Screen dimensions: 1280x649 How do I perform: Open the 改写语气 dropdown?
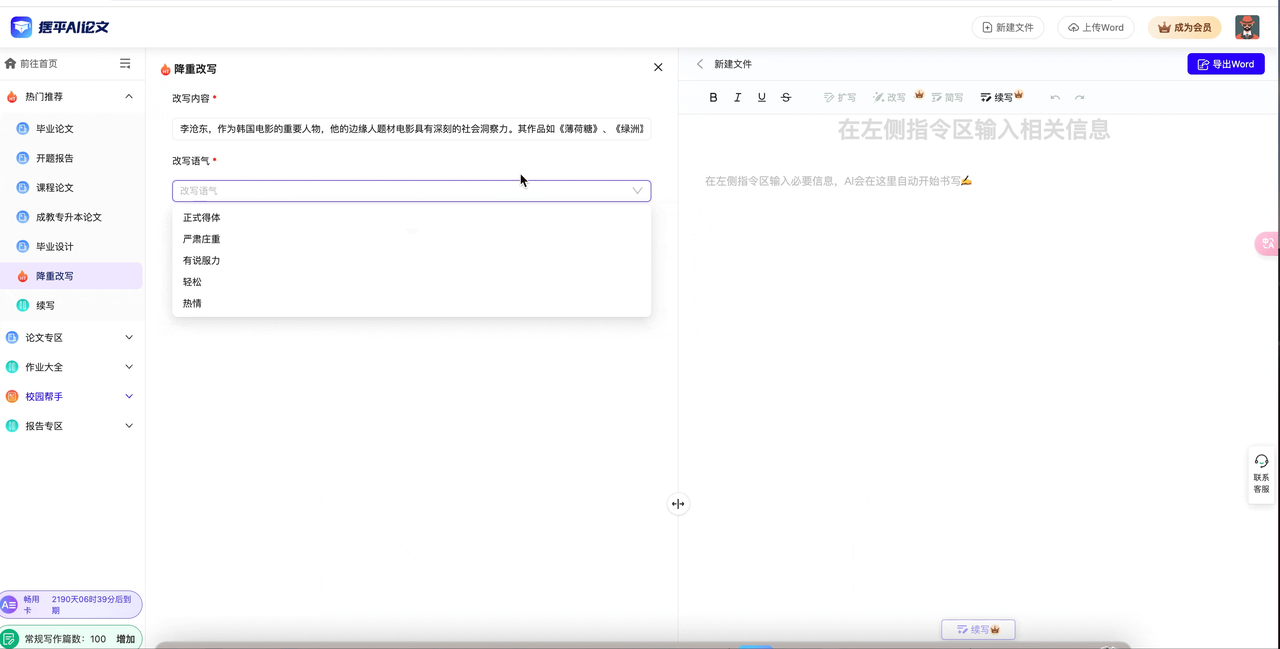pos(411,190)
